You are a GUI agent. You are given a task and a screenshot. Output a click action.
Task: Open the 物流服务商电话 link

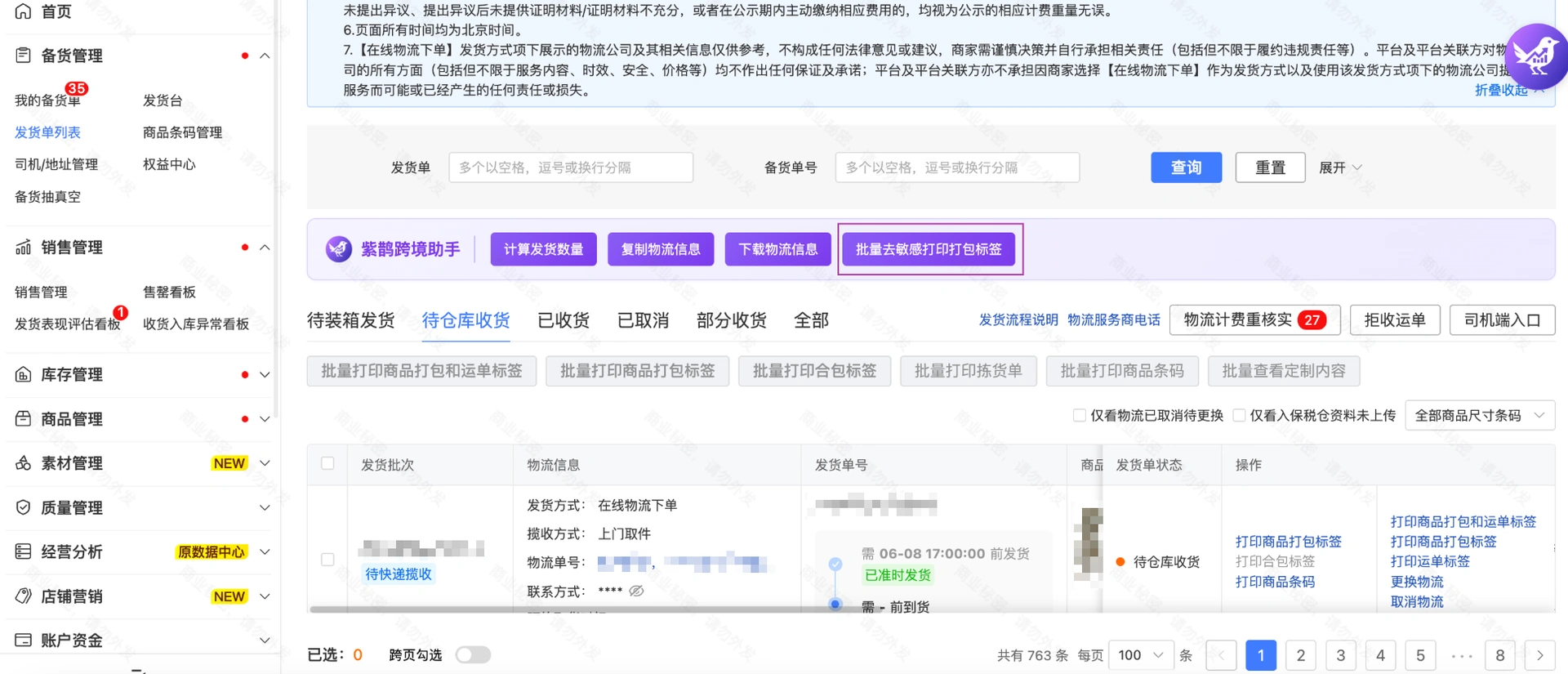coord(1114,320)
